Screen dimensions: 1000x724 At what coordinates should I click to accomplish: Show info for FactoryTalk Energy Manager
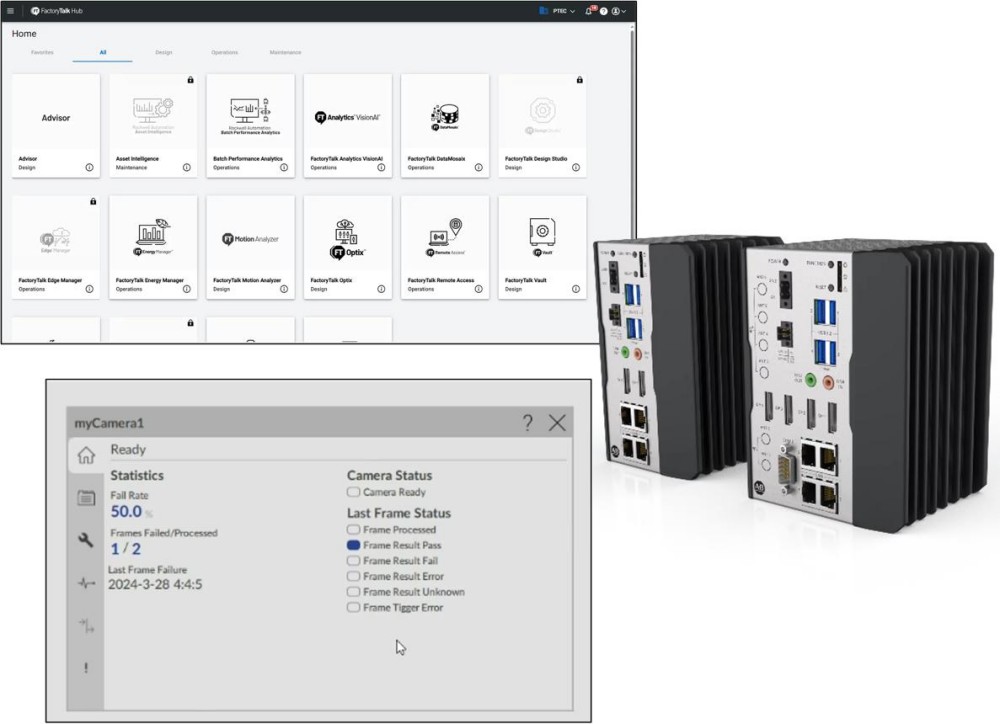pos(187,289)
